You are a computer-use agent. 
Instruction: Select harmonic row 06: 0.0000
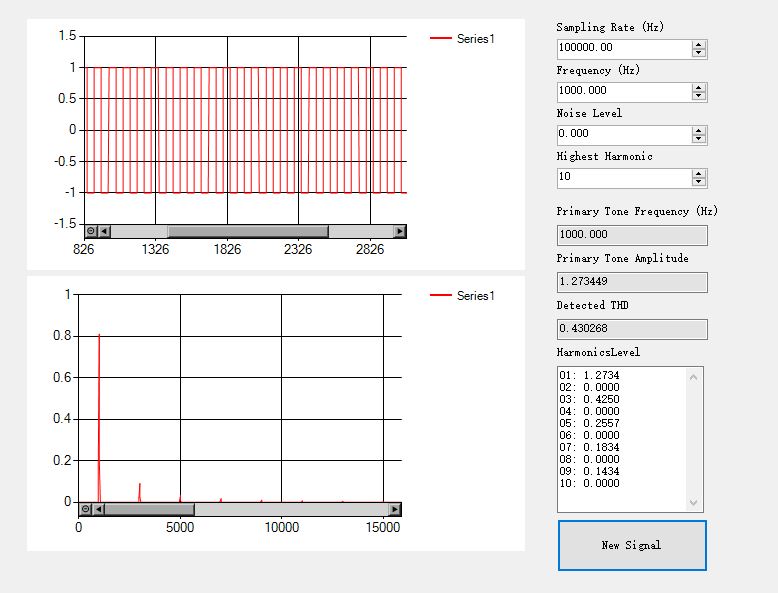pyautogui.click(x=589, y=435)
